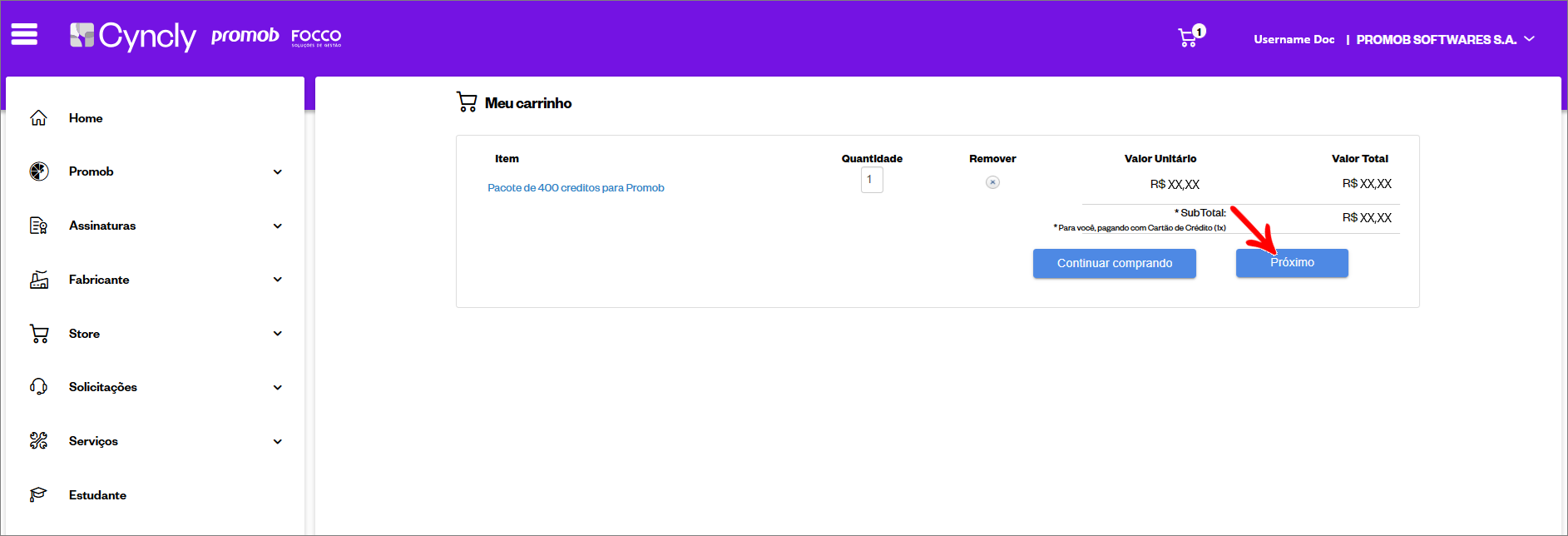Select Assinaturas in sidebar menu
This screenshot has height=536, width=1568.
(x=102, y=226)
